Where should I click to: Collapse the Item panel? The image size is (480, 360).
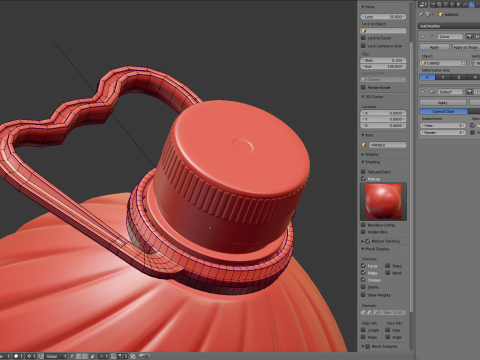tap(363, 135)
